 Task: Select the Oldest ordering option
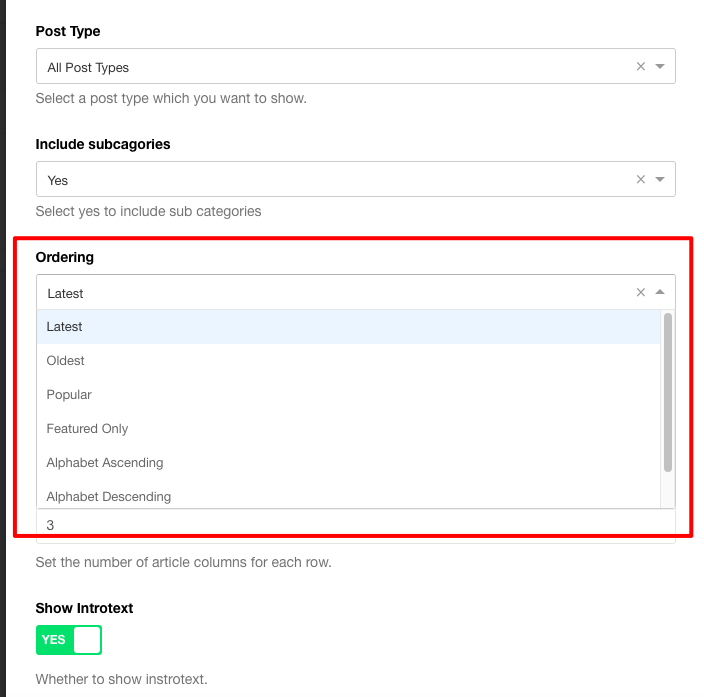pos(66,361)
